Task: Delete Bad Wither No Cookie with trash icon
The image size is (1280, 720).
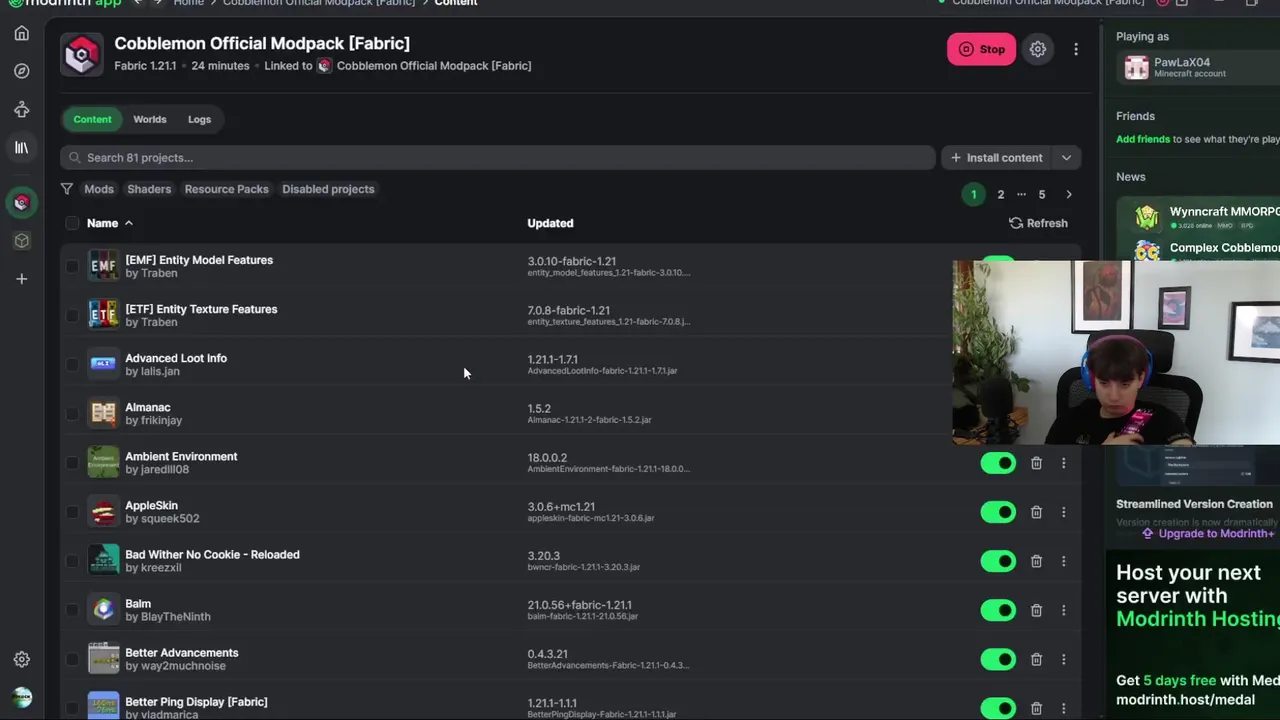Action: coord(1036,561)
